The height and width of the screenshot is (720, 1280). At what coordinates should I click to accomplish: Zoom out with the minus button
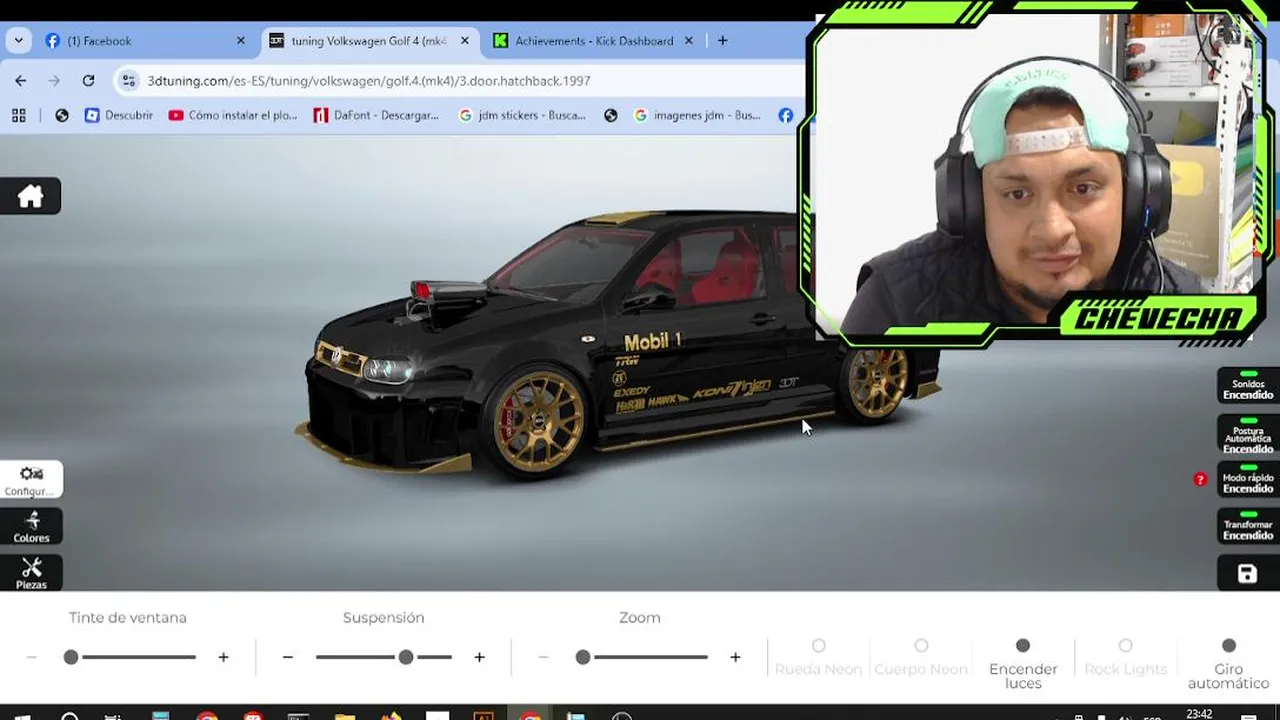[544, 657]
